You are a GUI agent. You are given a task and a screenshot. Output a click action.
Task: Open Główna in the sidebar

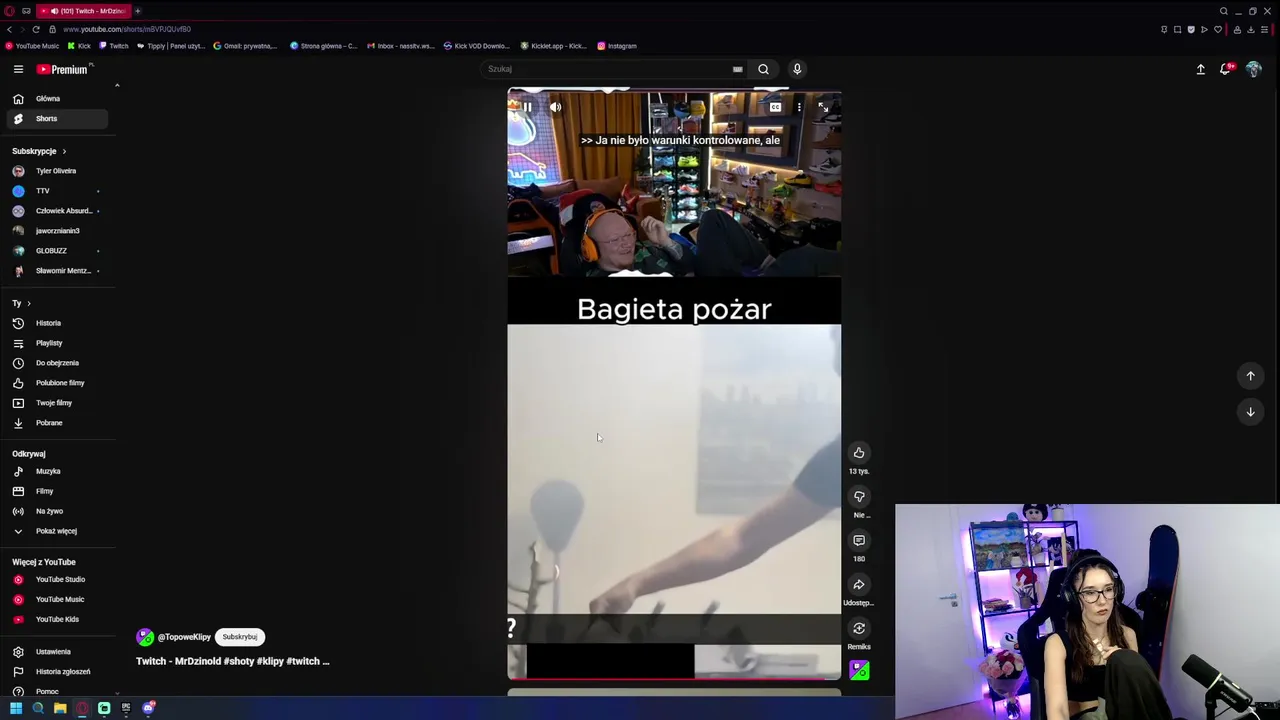[x=58, y=99]
